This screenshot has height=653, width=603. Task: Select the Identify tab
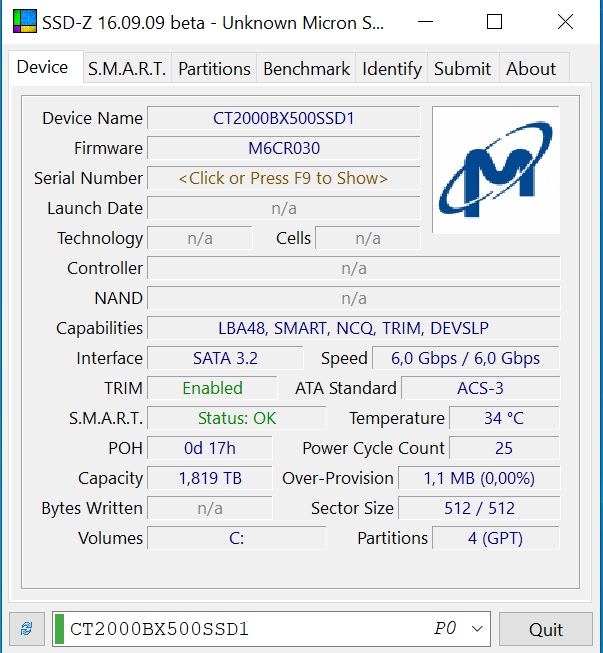click(x=391, y=69)
